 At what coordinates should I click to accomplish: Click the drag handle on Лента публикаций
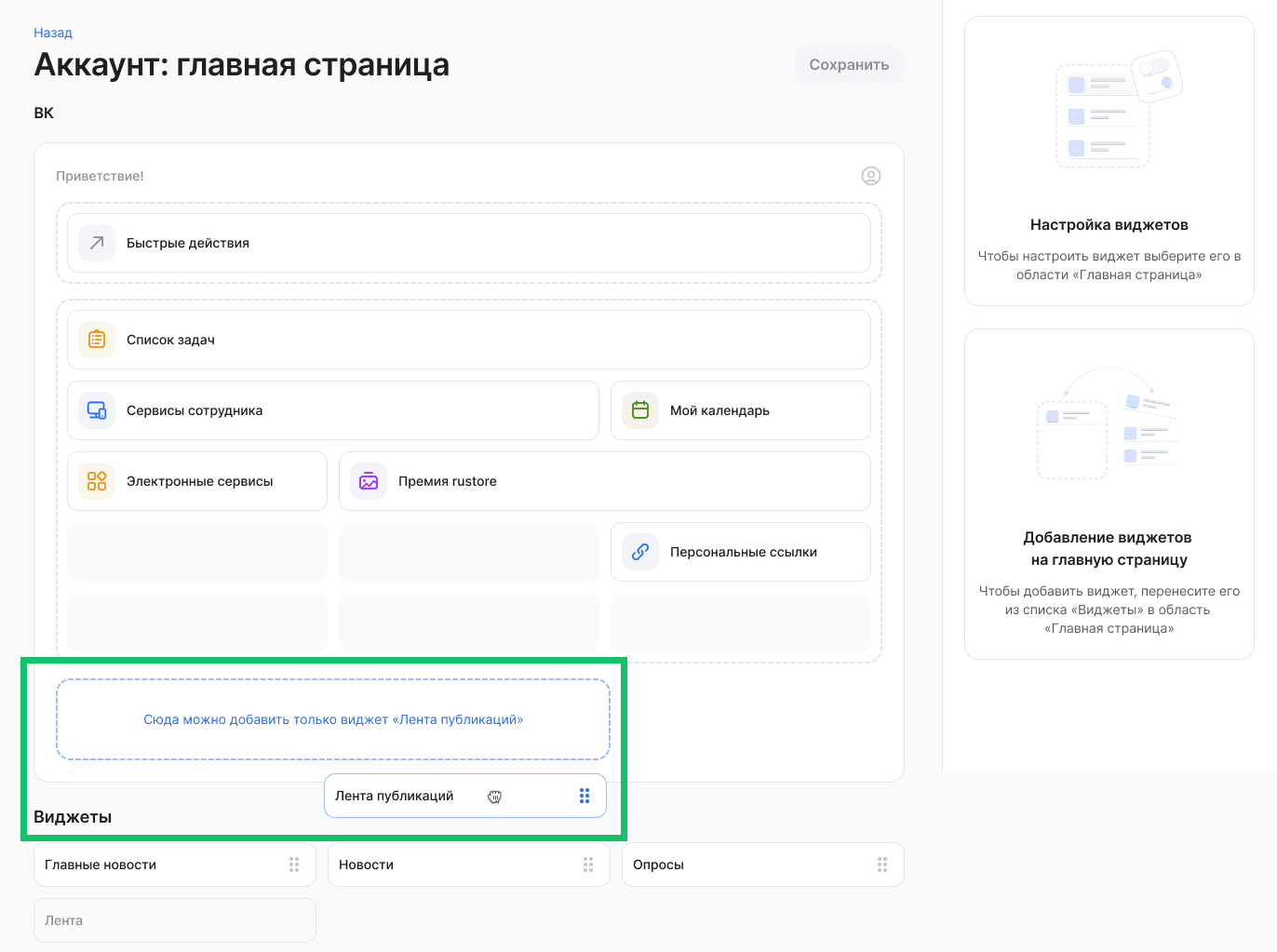pyautogui.click(x=585, y=796)
